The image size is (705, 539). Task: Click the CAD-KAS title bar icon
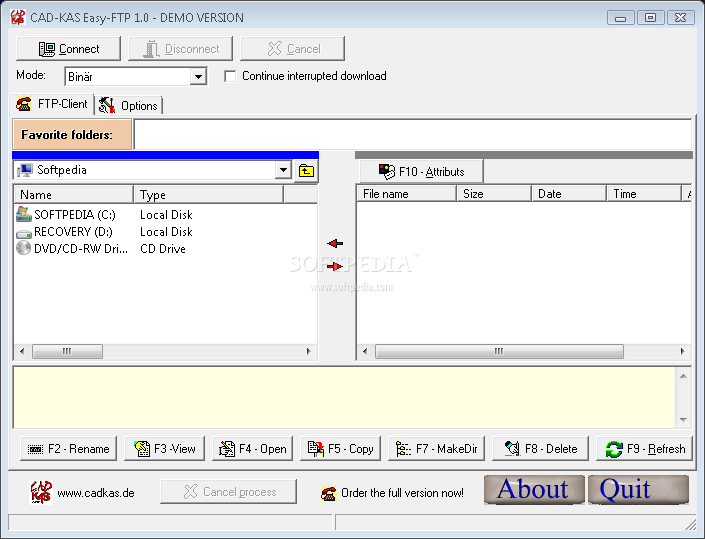18,17
